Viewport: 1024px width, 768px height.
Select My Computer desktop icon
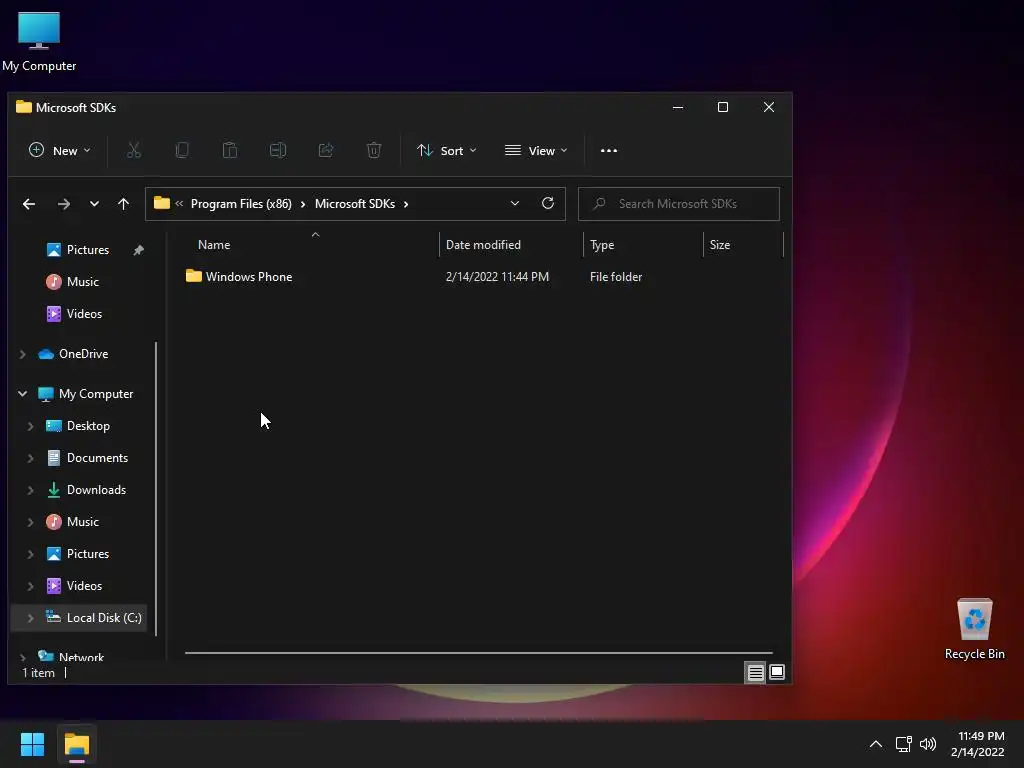(x=39, y=42)
